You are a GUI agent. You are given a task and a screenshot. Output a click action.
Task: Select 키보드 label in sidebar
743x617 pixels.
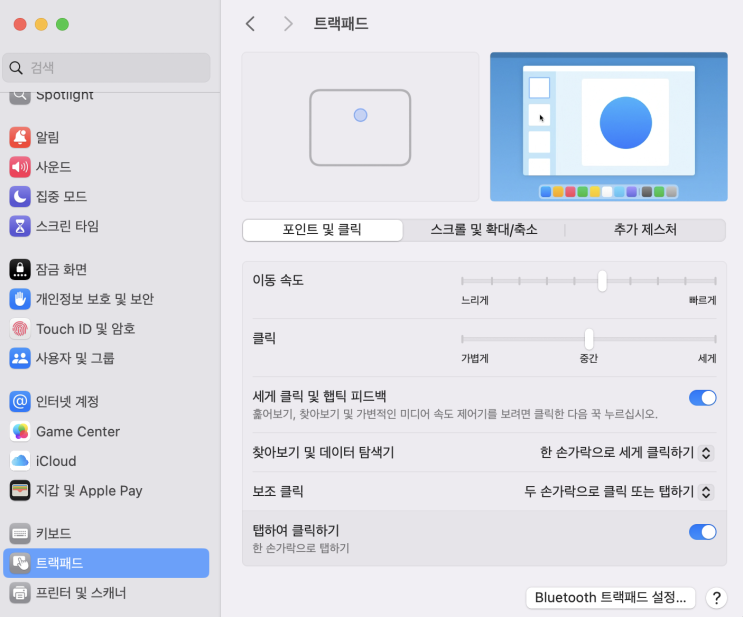[x=54, y=534]
